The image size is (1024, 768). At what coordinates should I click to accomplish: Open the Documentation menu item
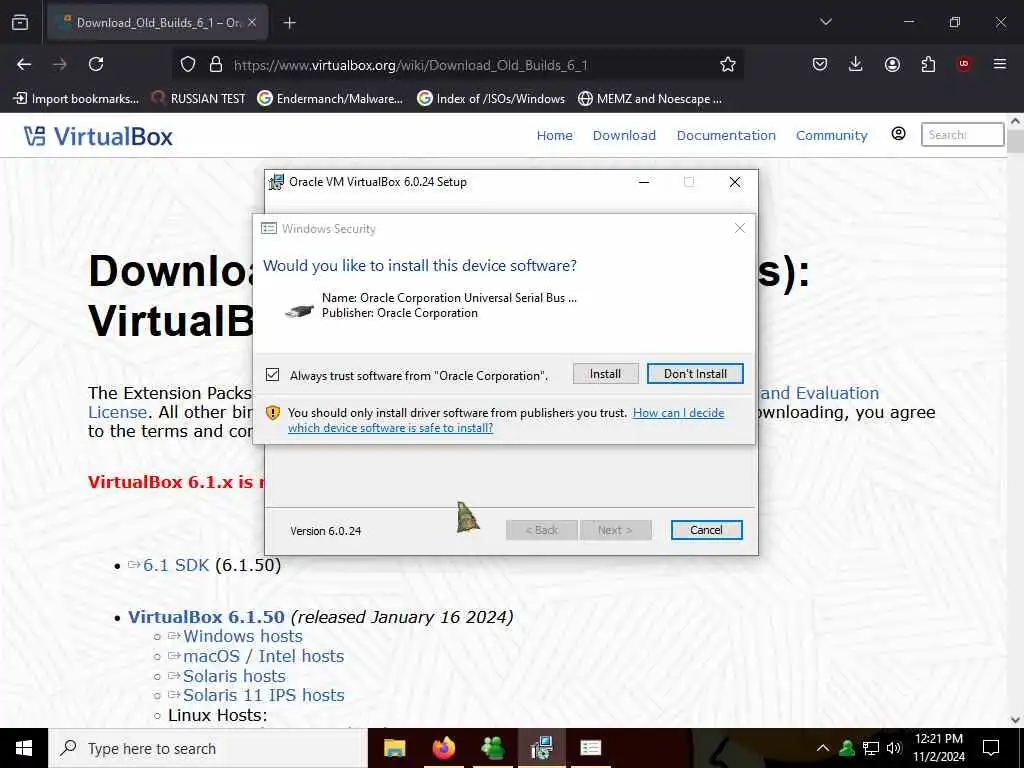click(726, 135)
